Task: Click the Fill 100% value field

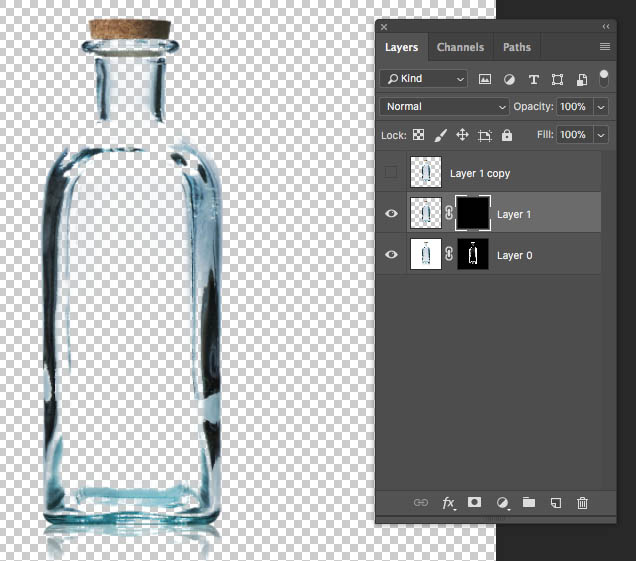Action: pos(574,135)
